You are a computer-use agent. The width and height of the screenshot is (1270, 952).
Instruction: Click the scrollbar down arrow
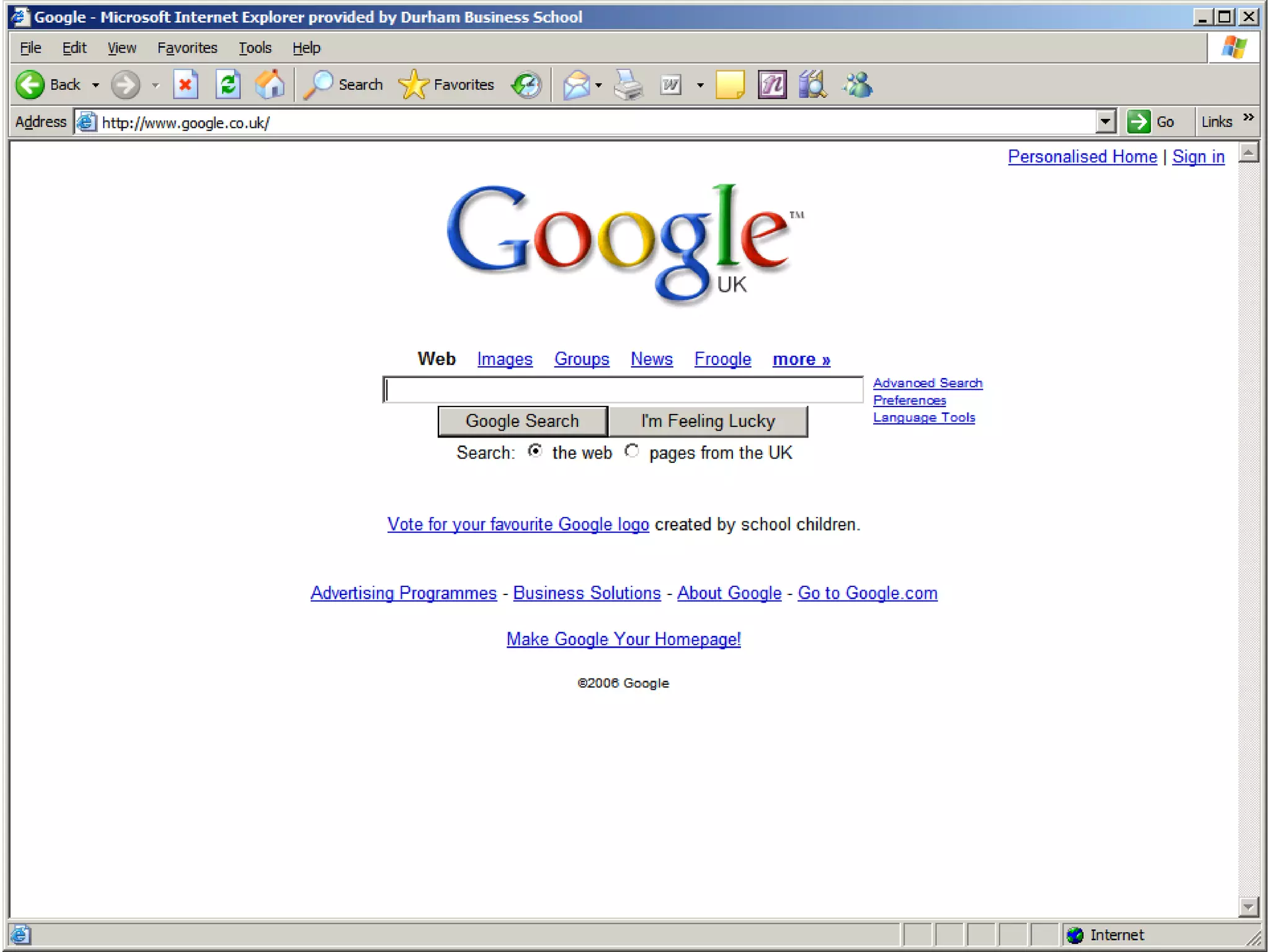click(1248, 907)
